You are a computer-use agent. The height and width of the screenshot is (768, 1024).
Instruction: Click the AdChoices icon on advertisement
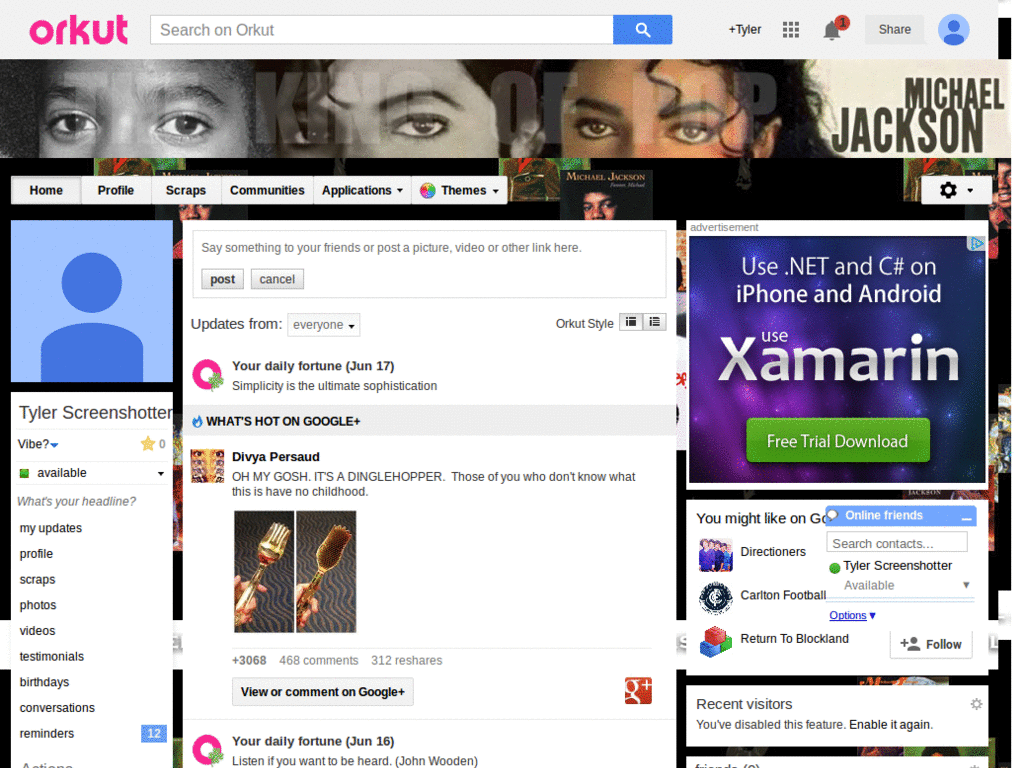[x=976, y=244]
